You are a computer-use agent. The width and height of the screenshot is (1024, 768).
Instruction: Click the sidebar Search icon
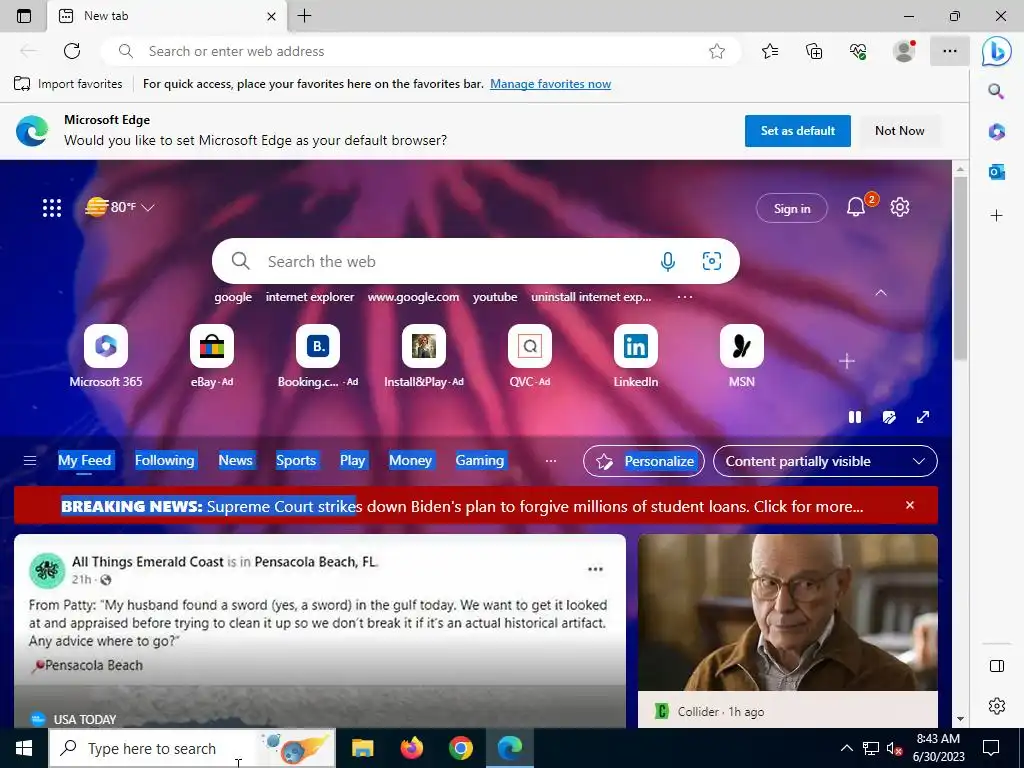(x=996, y=91)
